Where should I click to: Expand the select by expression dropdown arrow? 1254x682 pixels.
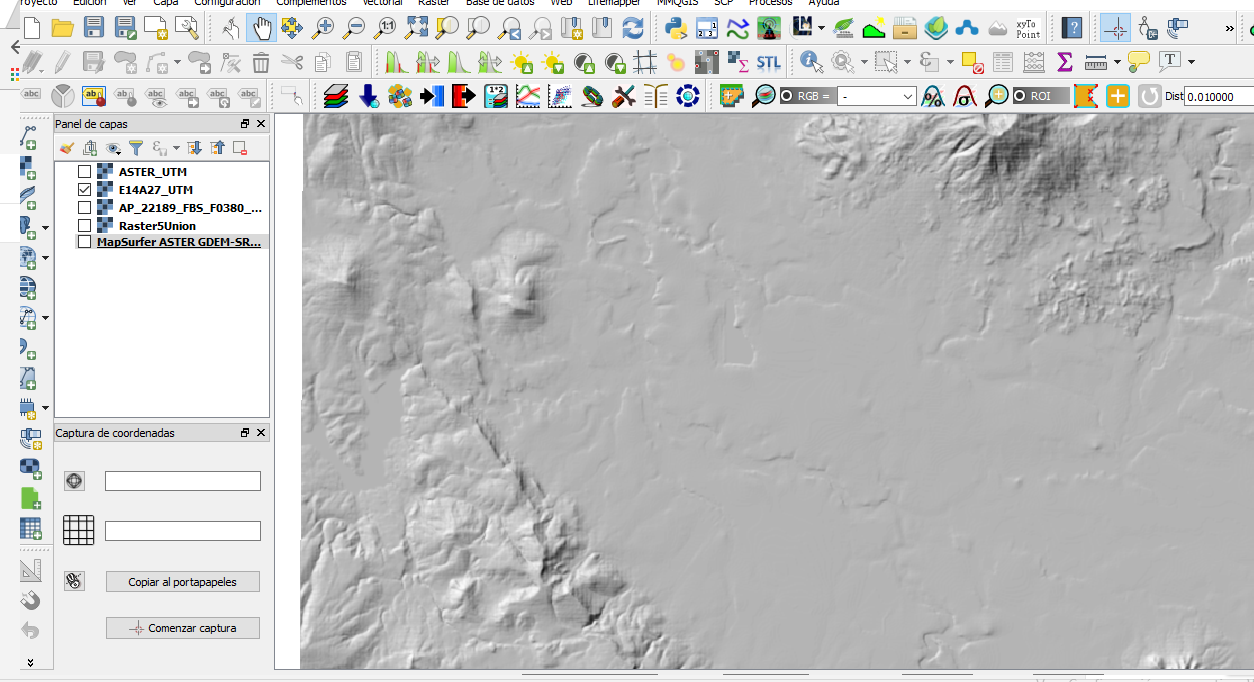pos(950,63)
